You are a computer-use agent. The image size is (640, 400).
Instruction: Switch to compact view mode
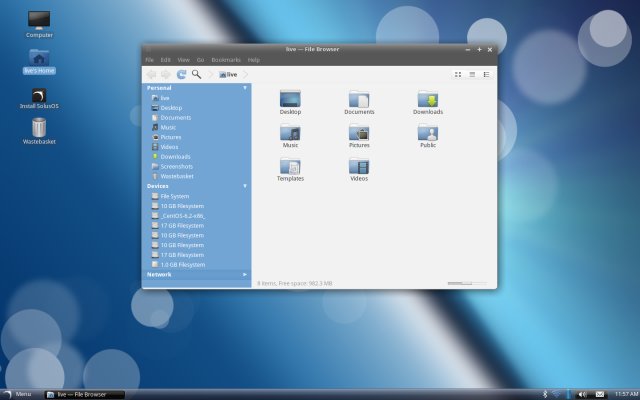486,74
